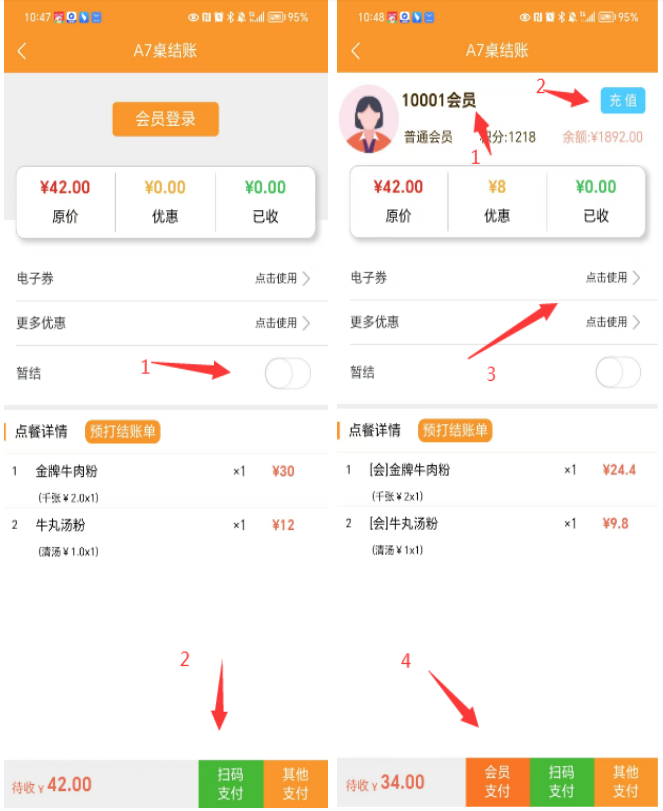Choose 会员支付 at bottom right screen
The image size is (663, 811).
[498, 781]
